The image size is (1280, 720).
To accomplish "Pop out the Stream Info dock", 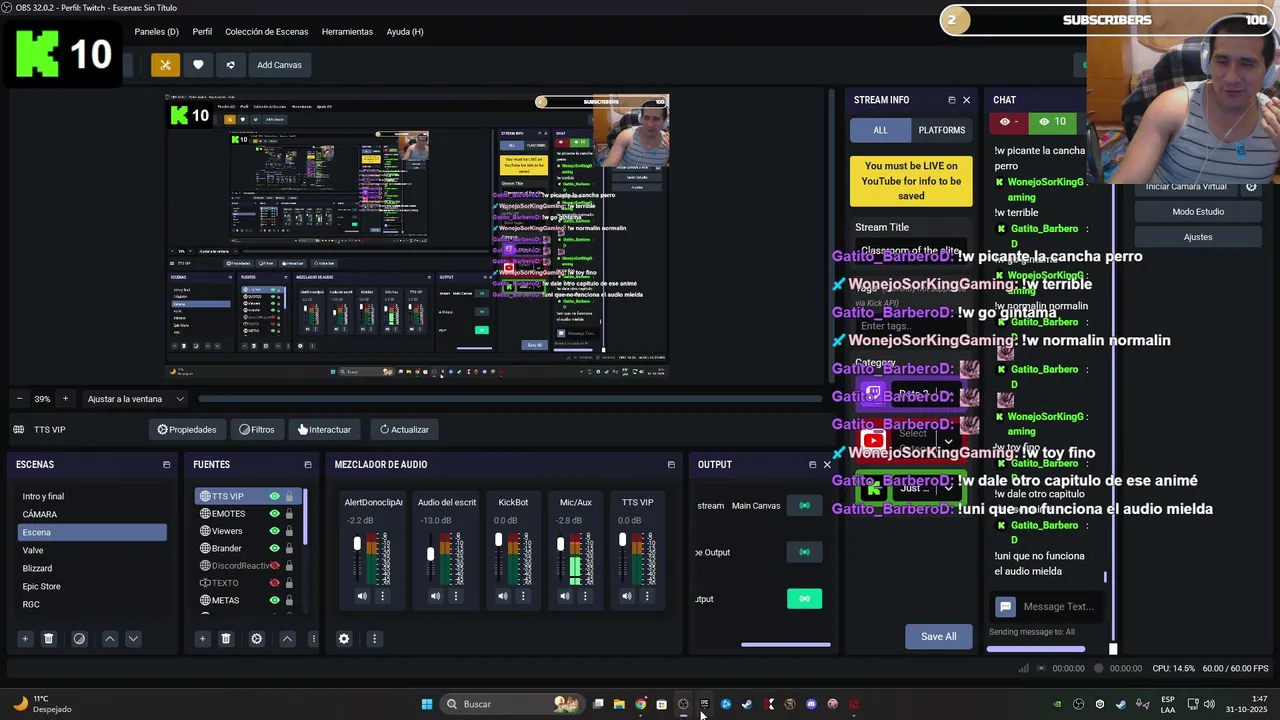I will pyautogui.click(x=951, y=100).
